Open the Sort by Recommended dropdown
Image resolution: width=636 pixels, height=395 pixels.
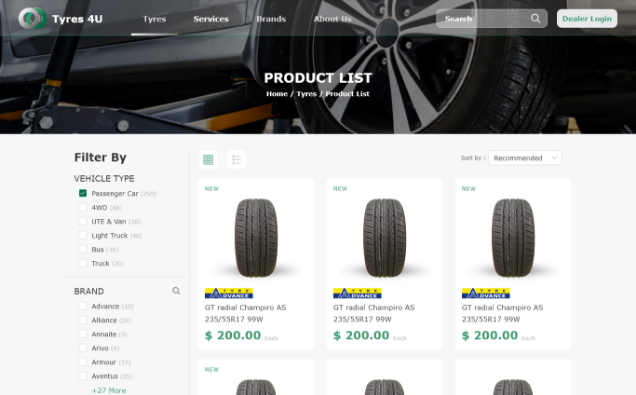[525, 158]
